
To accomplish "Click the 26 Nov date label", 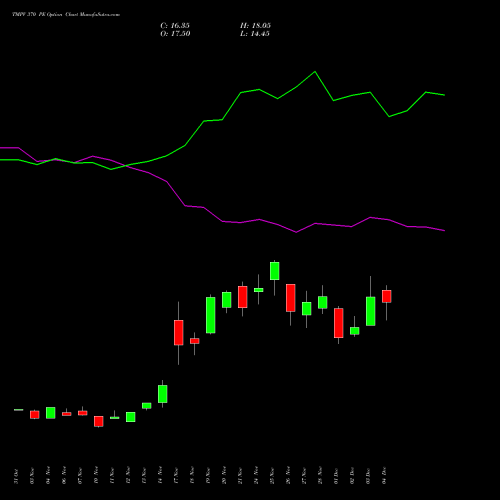I will [x=288, y=476].
